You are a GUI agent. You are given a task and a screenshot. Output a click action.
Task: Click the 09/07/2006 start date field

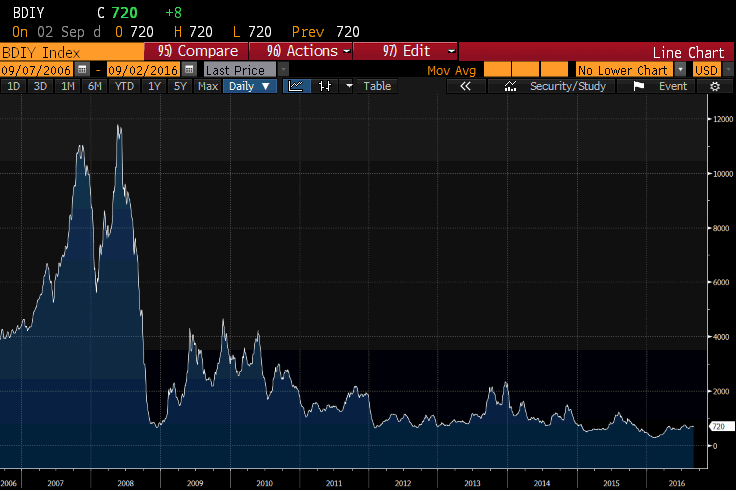click(x=36, y=70)
